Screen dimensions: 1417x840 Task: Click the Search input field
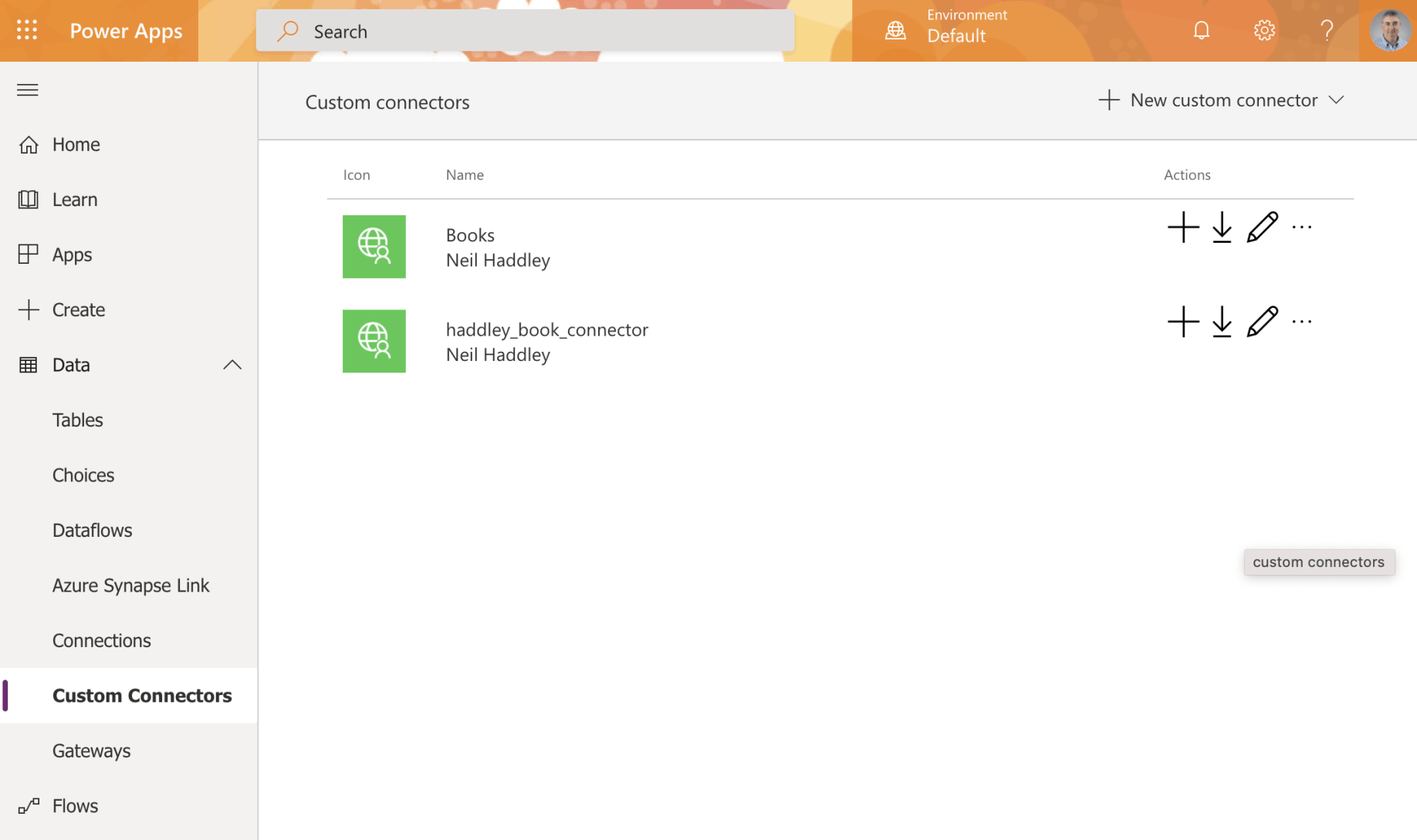click(525, 31)
